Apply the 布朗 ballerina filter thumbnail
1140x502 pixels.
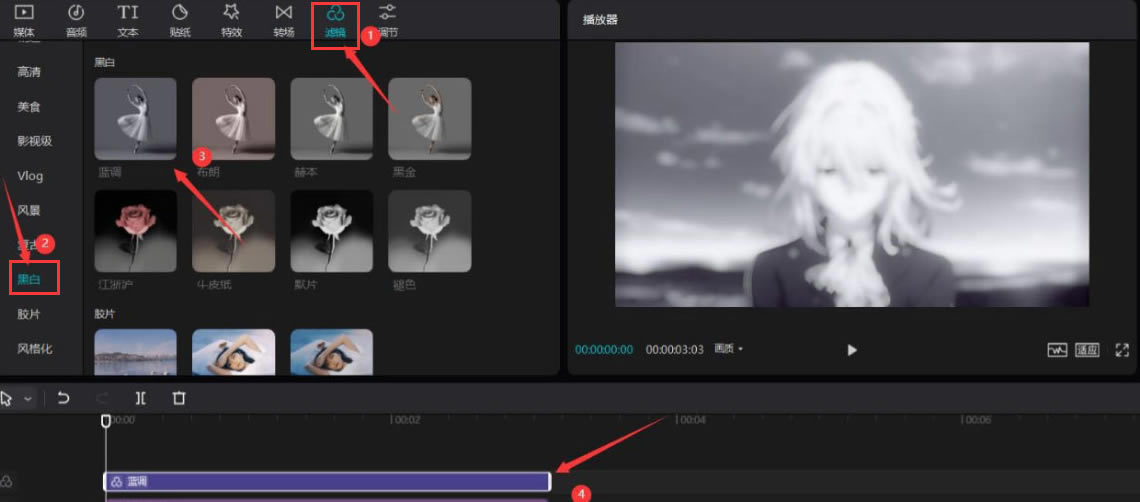click(x=233, y=119)
